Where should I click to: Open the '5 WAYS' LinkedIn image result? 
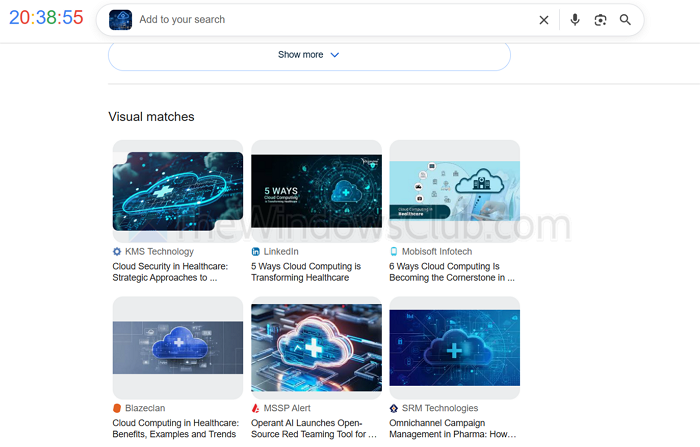pos(316,191)
